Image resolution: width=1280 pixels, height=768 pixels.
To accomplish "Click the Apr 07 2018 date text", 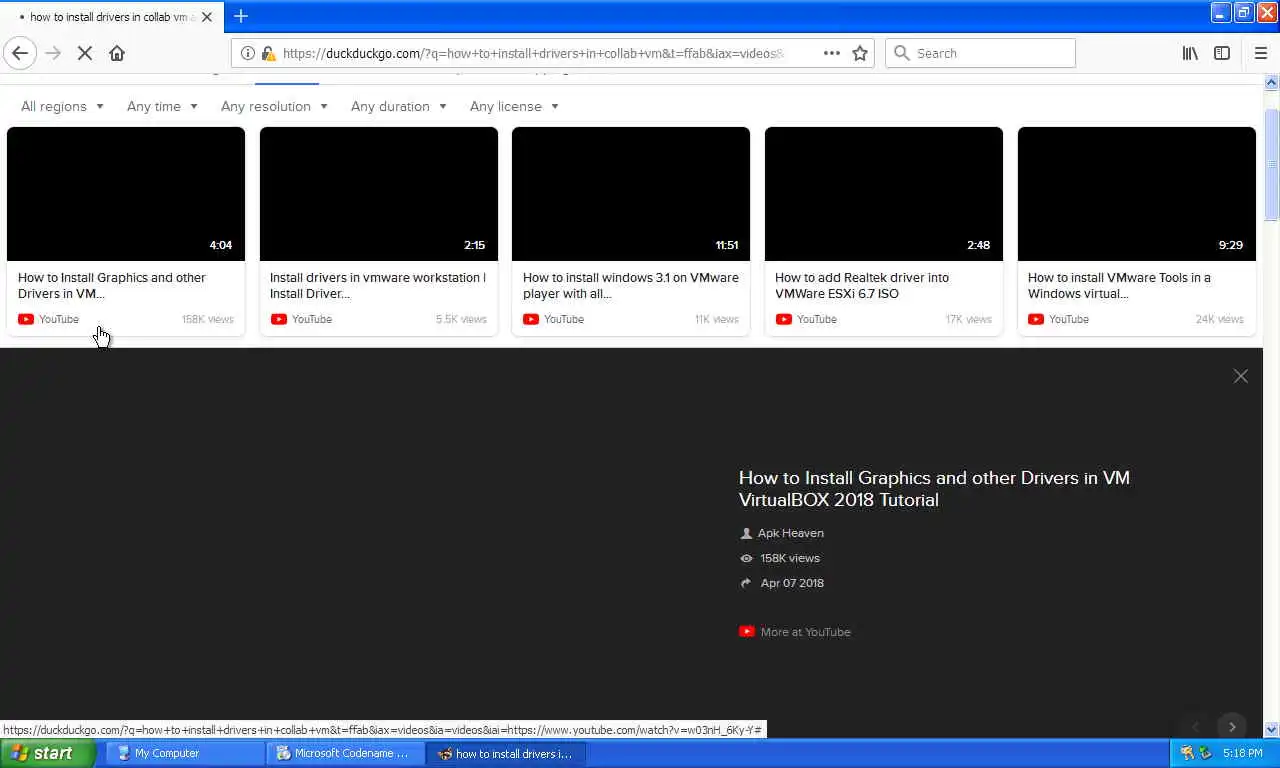I will (x=792, y=583).
